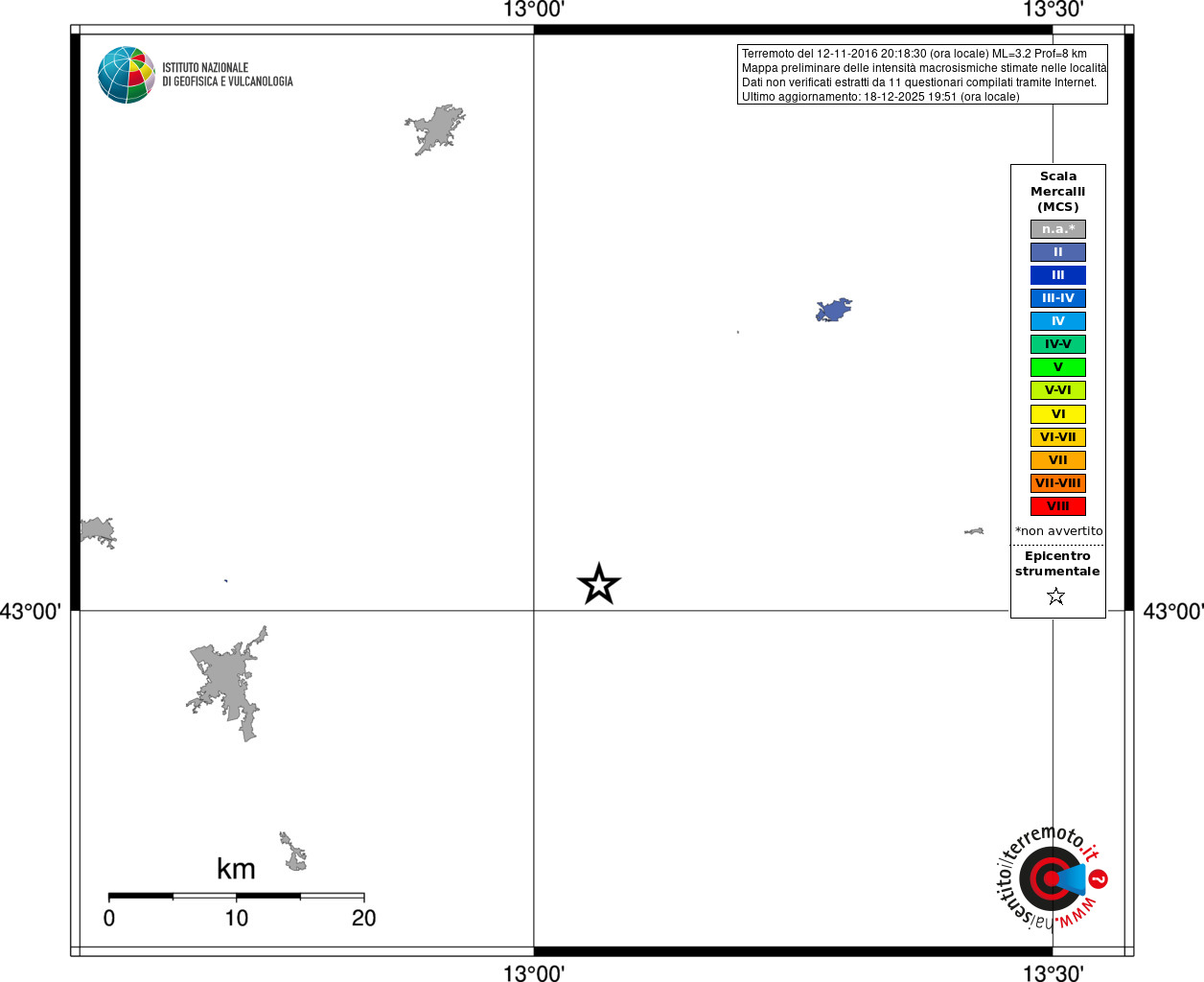Viewport: 1204px width, 982px height.
Task: Click the 'Terremoto del 12-11-2016' info line
Action: (x=914, y=54)
